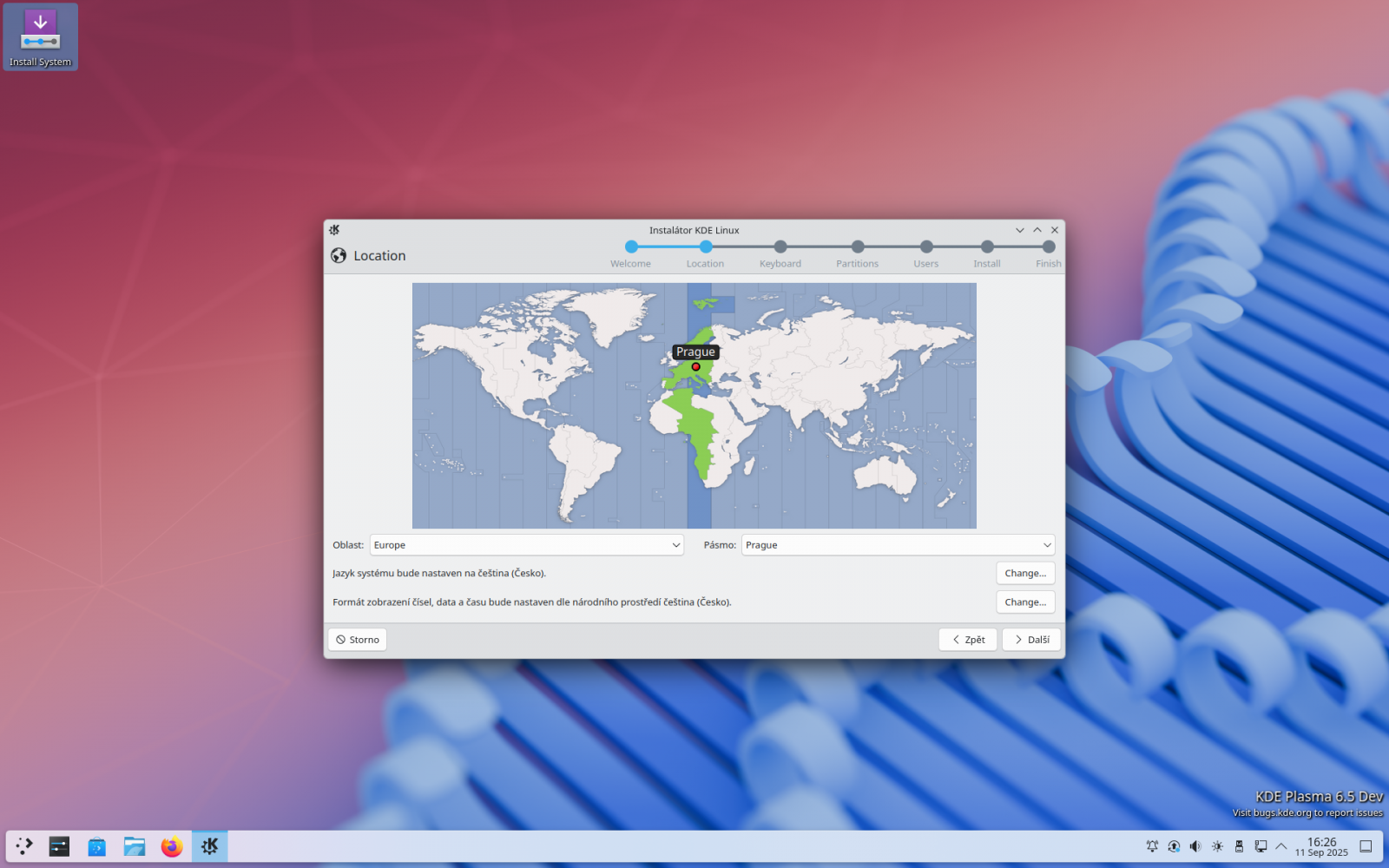This screenshot has width=1389, height=868.
Task: Open the wired network tray icon
Action: pos(1261,846)
